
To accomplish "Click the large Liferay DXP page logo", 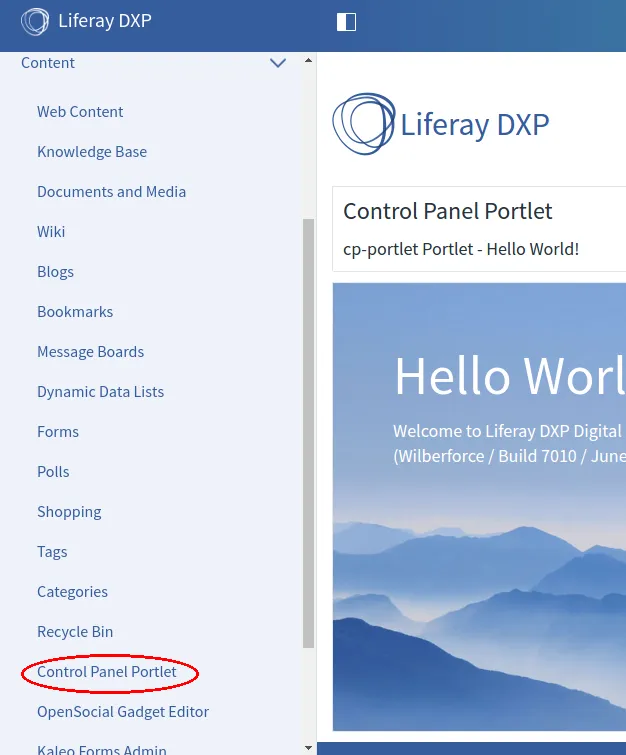I will (x=441, y=124).
